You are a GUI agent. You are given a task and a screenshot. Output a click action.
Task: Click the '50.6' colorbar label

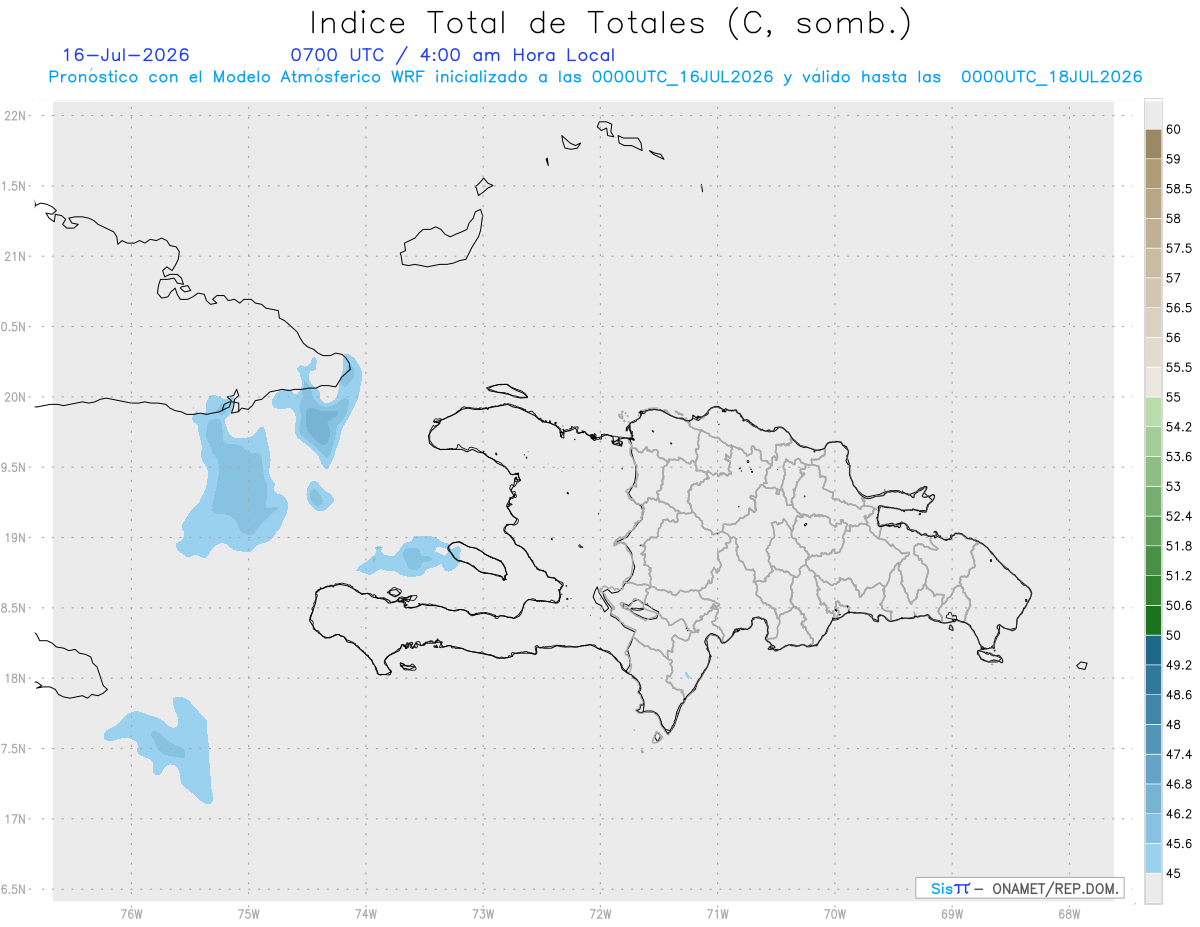click(x=1178, y=605)
